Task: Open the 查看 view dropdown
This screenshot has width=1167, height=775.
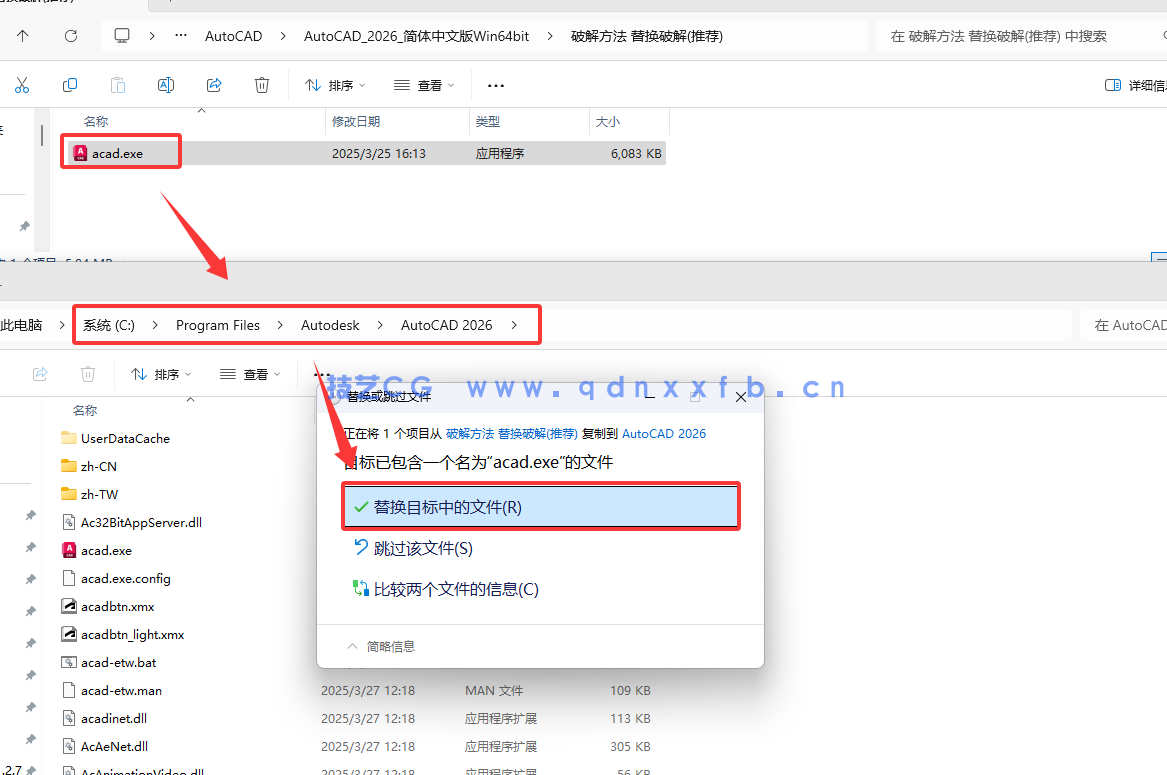Action: click(424, 85)
